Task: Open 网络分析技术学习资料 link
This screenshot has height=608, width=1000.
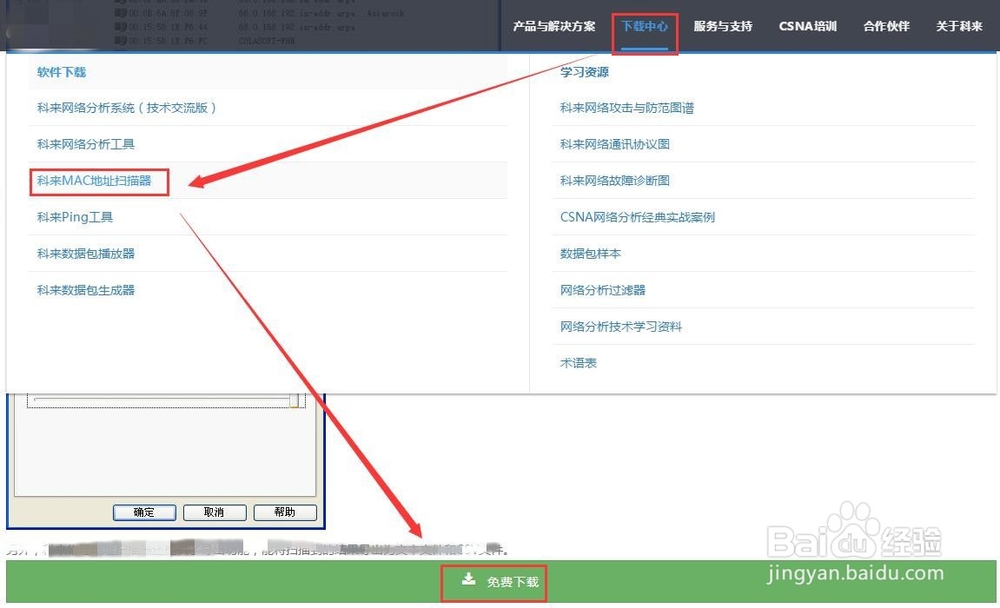Action: coord(621,326)
